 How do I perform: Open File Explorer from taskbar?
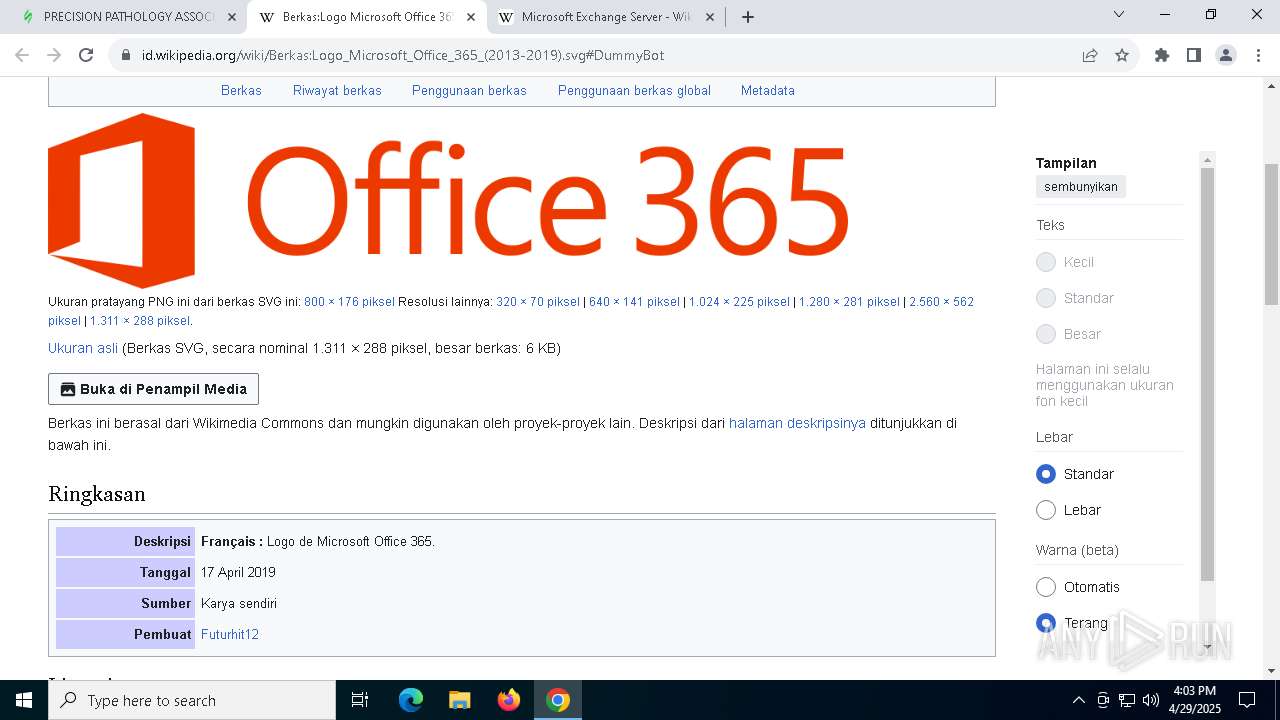click(460, 700)
